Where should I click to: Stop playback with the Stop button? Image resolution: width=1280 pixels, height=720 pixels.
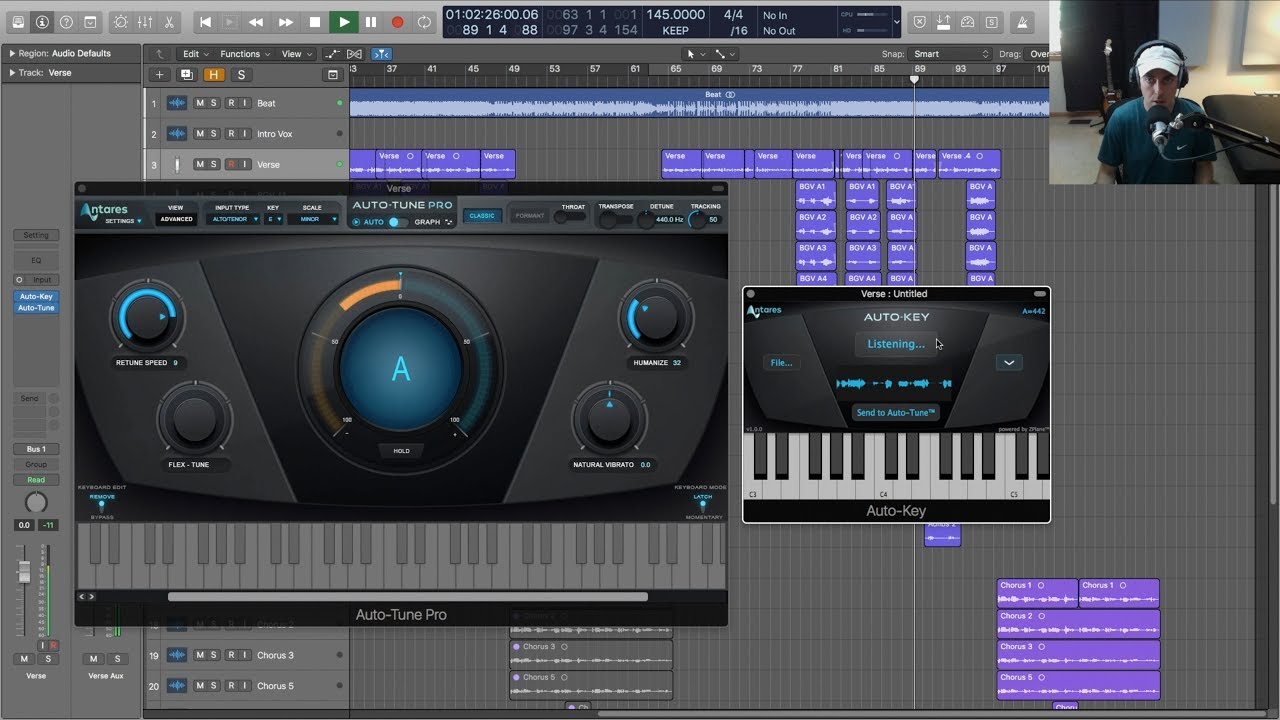[315, 21]
